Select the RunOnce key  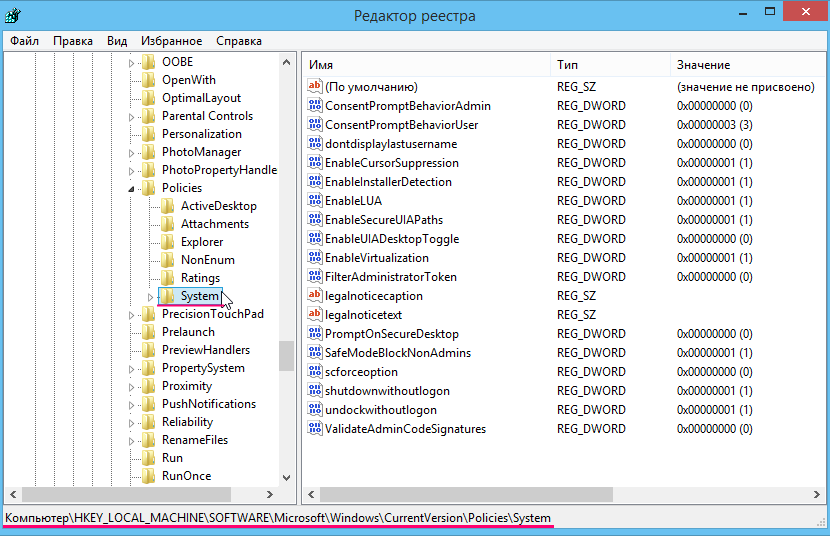tap(186, 476)
